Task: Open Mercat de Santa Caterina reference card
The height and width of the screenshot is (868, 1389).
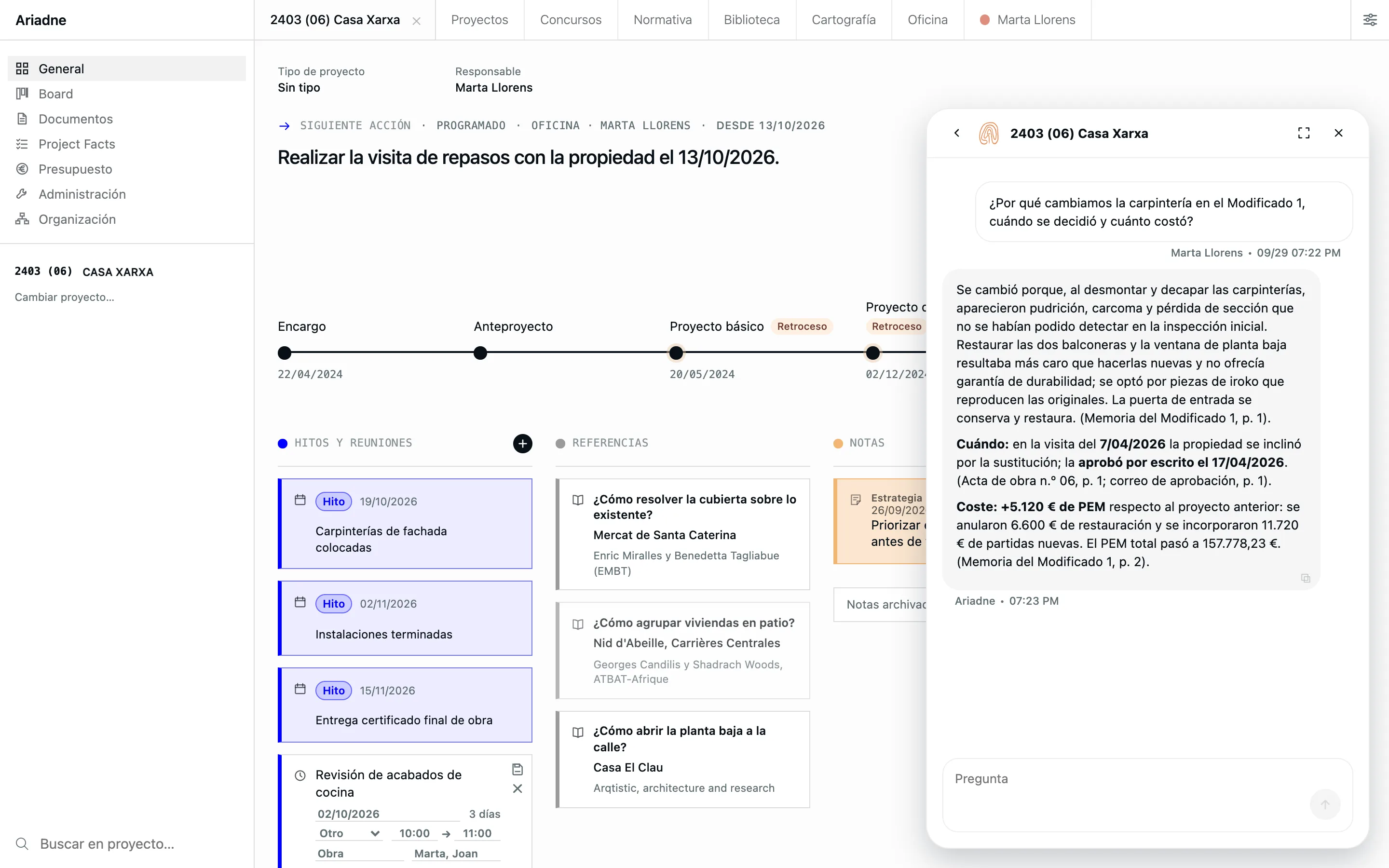Action: pos(682,534)
